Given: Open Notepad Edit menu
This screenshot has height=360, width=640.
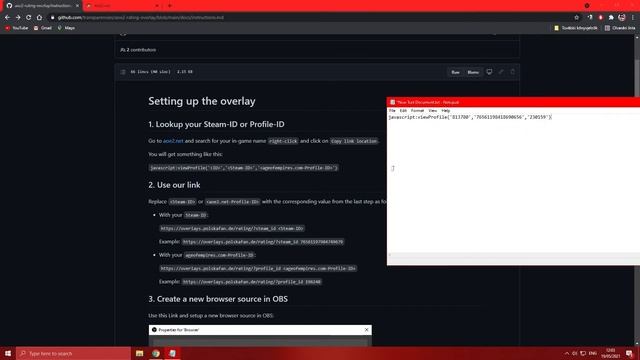Looking at the screenshot, I should pyautogui.click(x=403, y=111).
